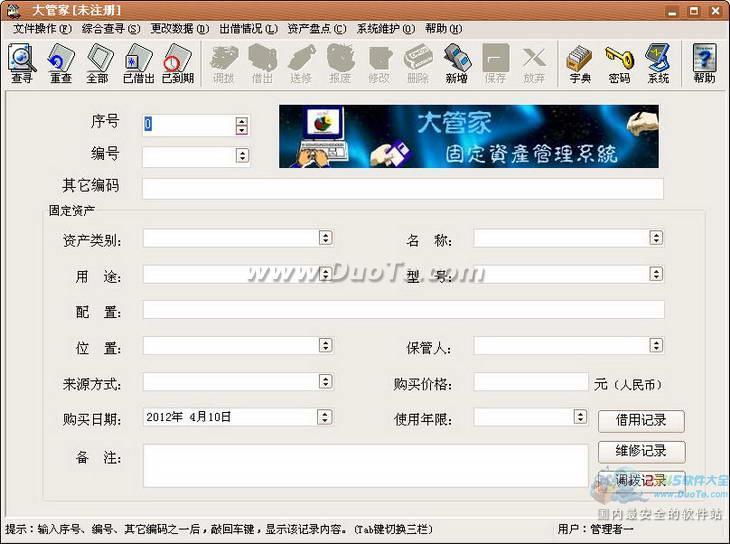This screenshot has width=730, height=544.
Task: Click the 保存 save toolbar icon
Action: pos(495,63)
